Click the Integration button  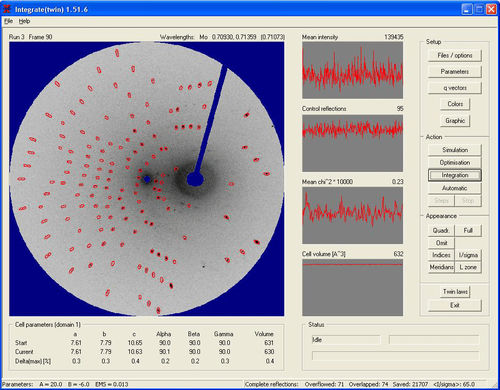point(455,175)
